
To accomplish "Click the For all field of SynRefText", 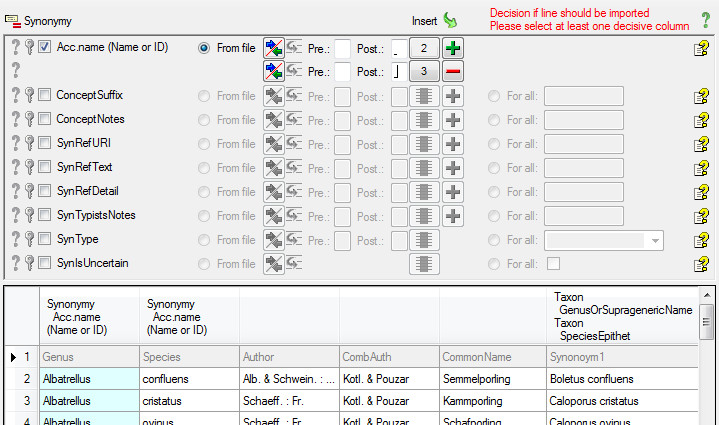I will pyautogui.click(x=583, y=168).
